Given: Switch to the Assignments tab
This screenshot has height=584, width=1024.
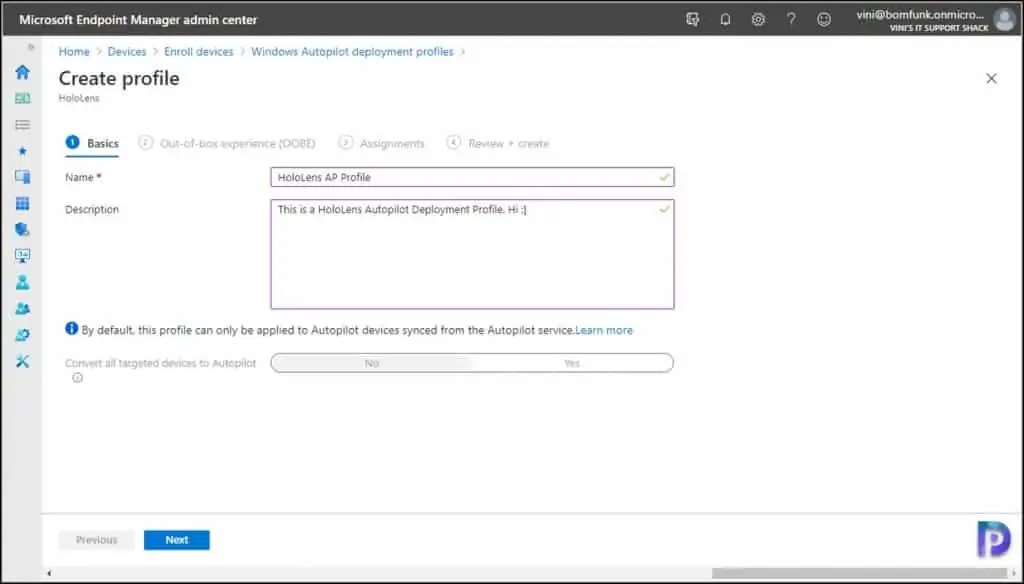Looking at the screenshot, I should (390, 143).
